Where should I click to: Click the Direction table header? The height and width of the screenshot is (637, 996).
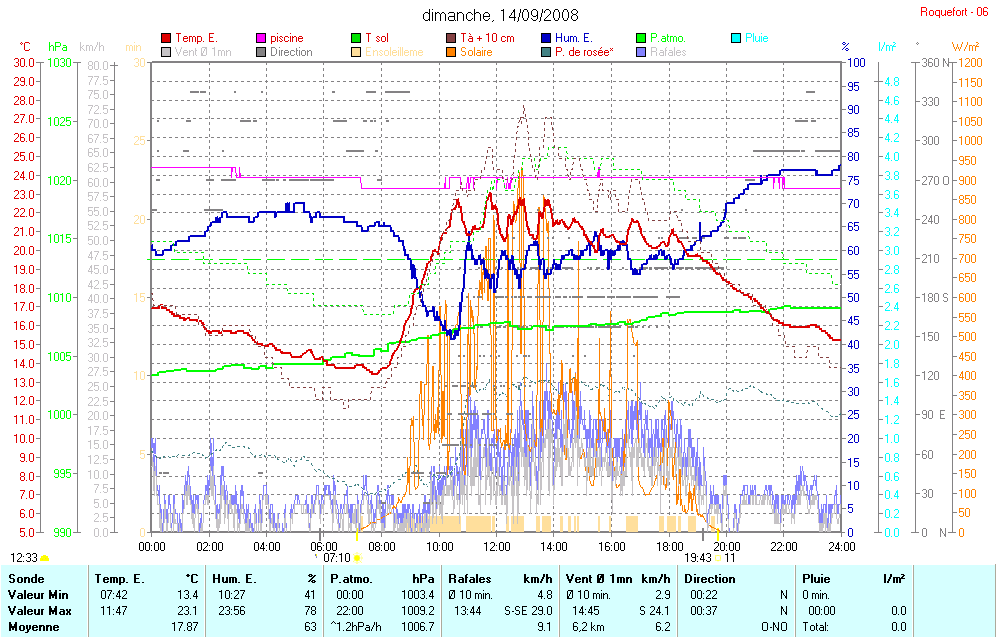(710, 579)
